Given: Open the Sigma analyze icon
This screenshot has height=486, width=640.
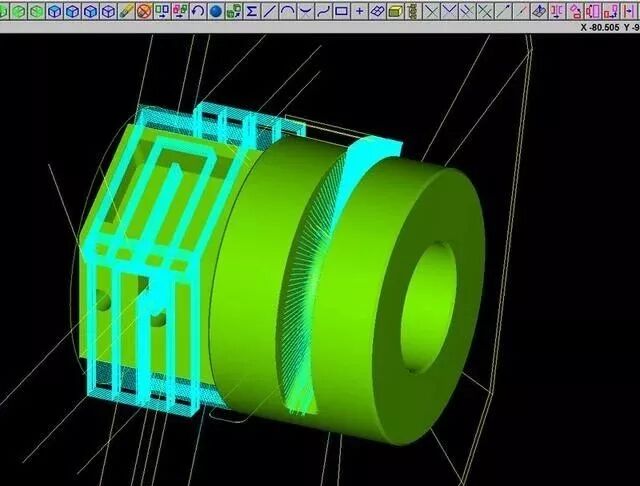Looking at the screenshot, I should (x=251, y=11).
